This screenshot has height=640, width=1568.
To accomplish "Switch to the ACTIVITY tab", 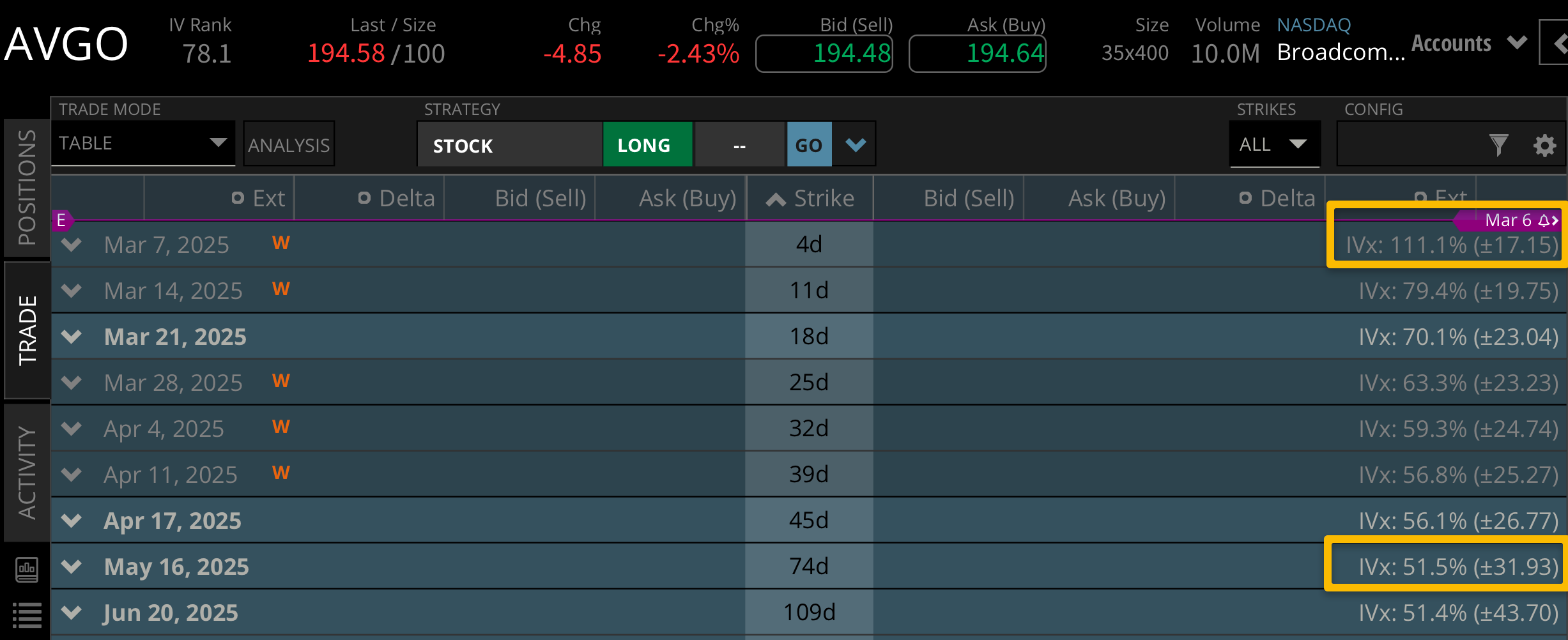I will click(27, 473).
